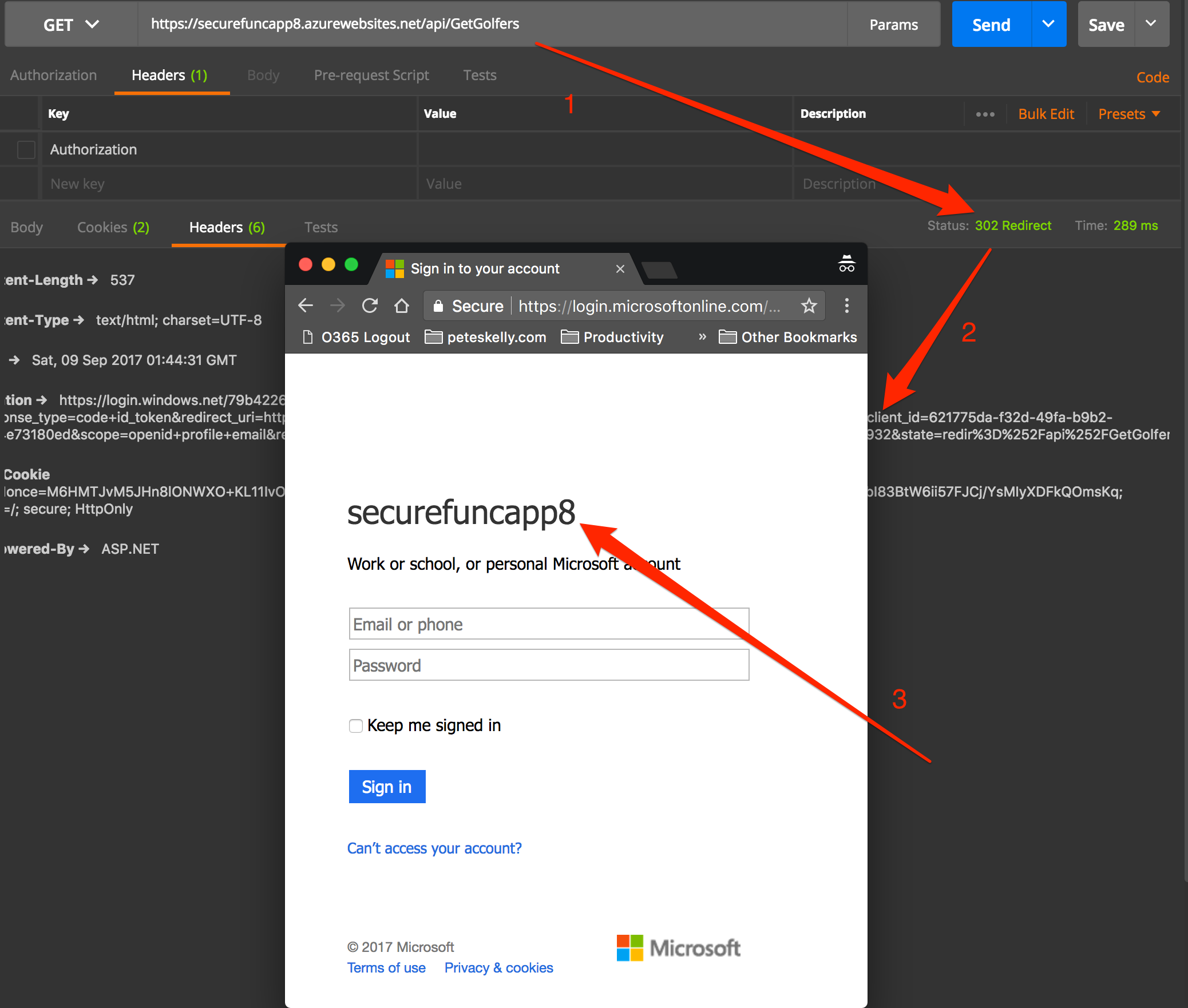Click the incognito spy icon
Viewport: 1188px width, 1008px height.
tap(846, 264)
